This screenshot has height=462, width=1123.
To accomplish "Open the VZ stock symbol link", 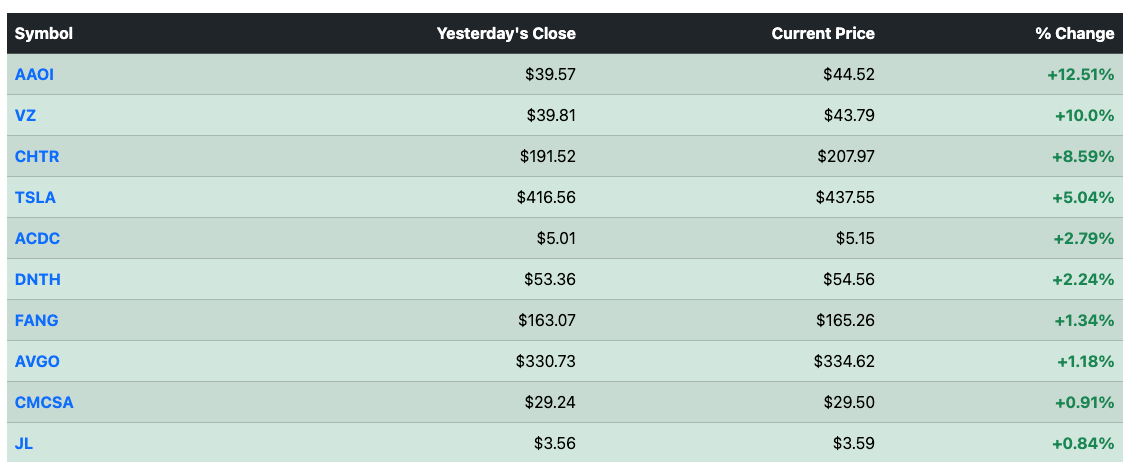I will [x=25, y=115].
